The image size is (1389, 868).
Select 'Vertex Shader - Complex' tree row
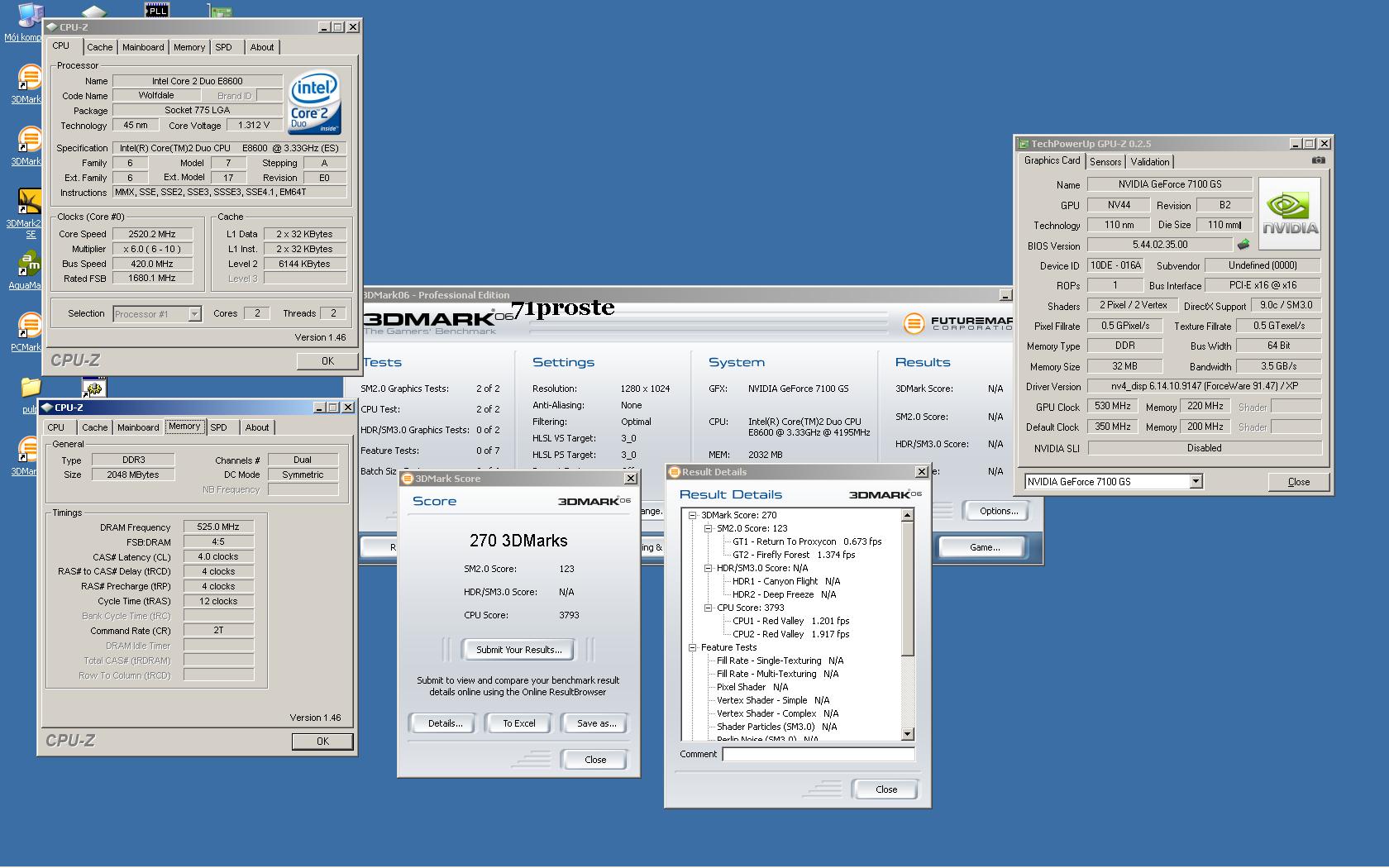pyautogui.click(x=778, y=713)
